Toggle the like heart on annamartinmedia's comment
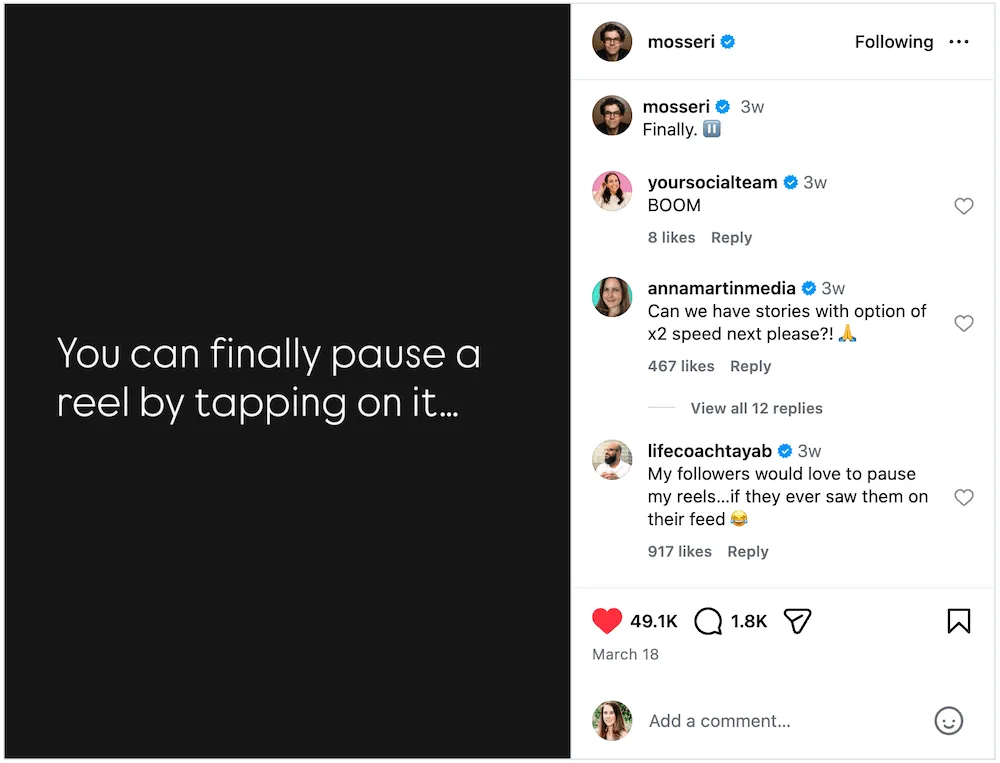The width and height of the screenshot is (1000, 763). [x=964, y=323]
